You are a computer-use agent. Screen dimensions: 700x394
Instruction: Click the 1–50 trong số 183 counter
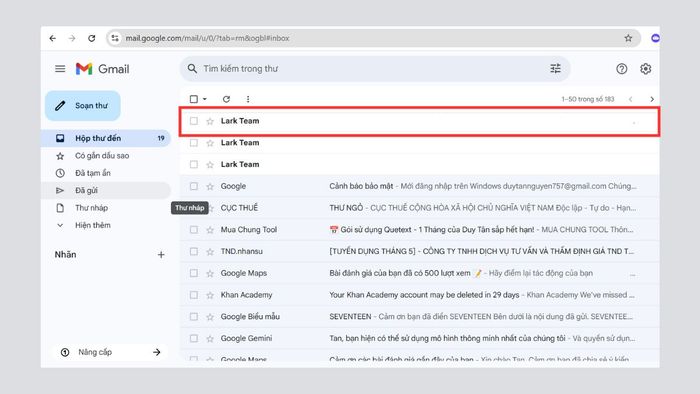(x=588, y=99)
